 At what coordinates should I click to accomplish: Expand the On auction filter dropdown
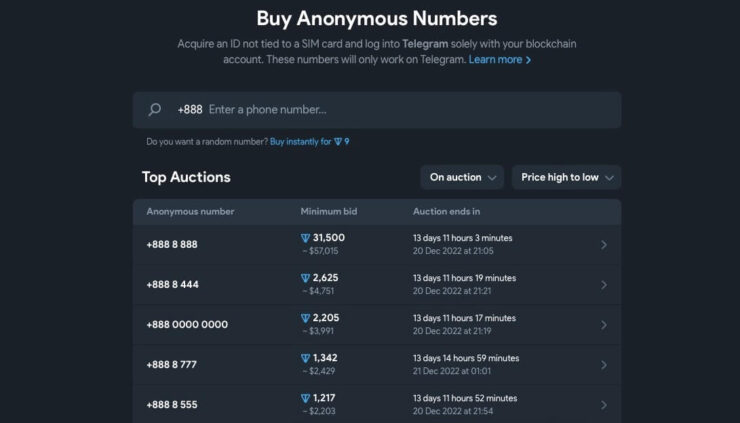(x=463, y=177)
